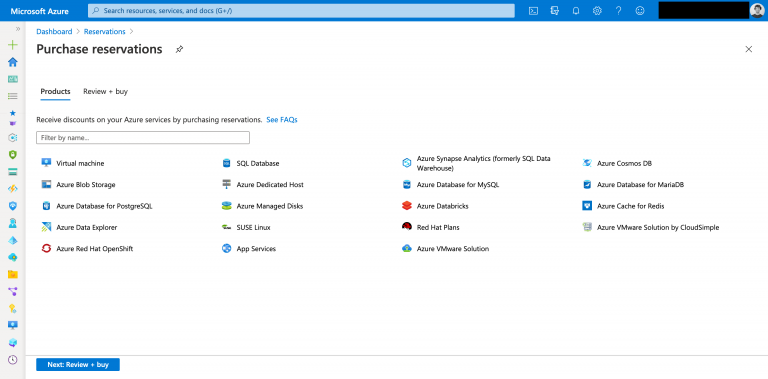Open the key icon in sidebar

tap(13, 308)
